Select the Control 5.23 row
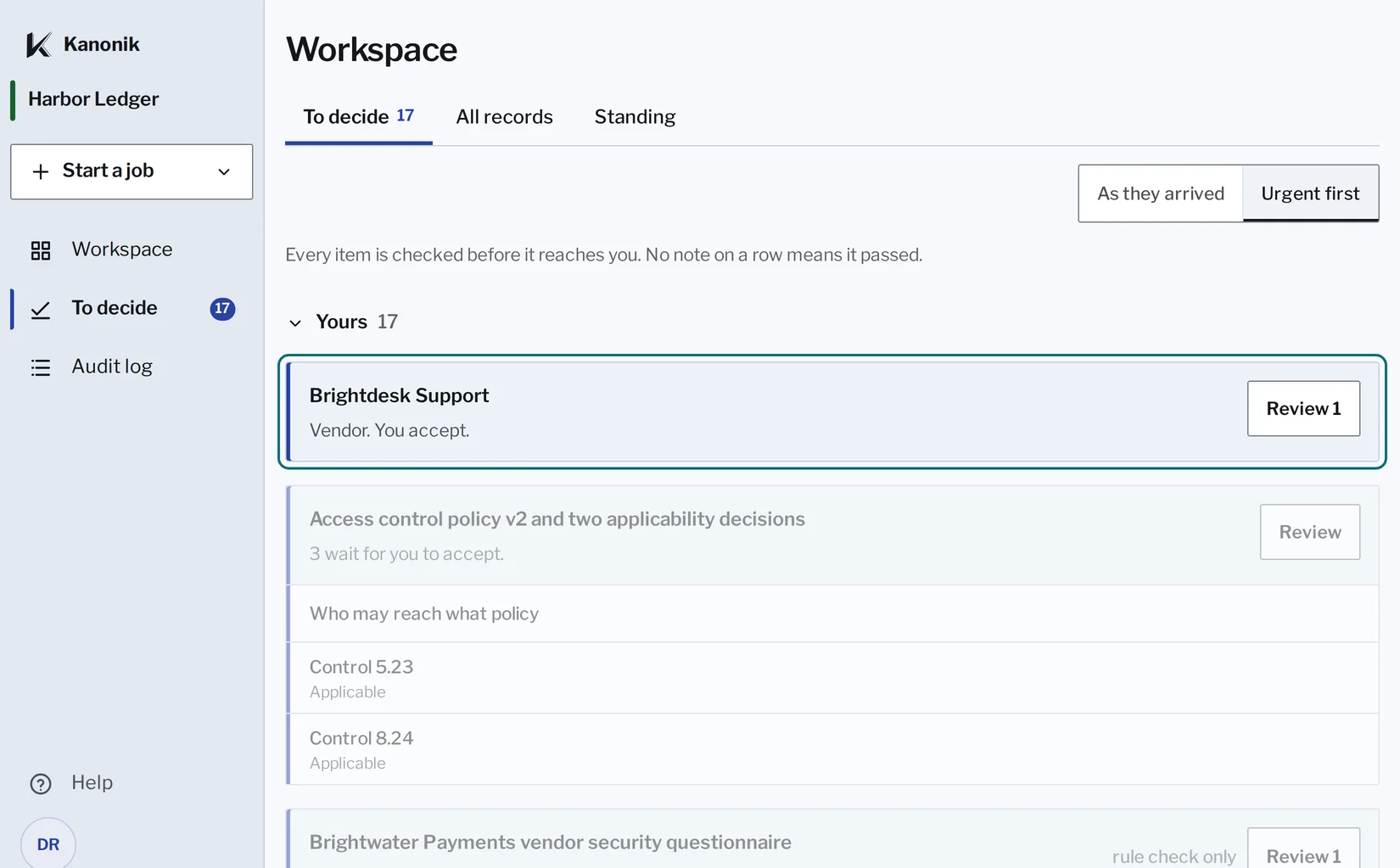 (833, 678)
